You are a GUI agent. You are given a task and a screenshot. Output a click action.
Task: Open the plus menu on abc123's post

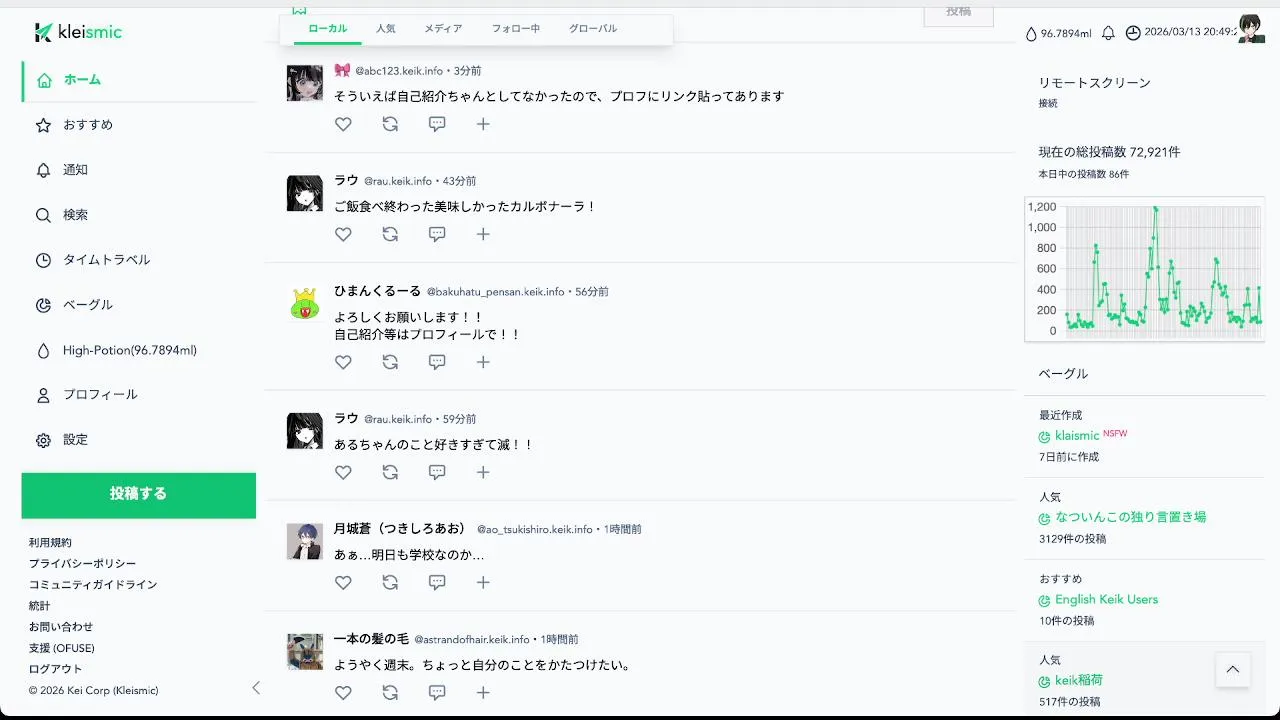click(x=483, y=124)
